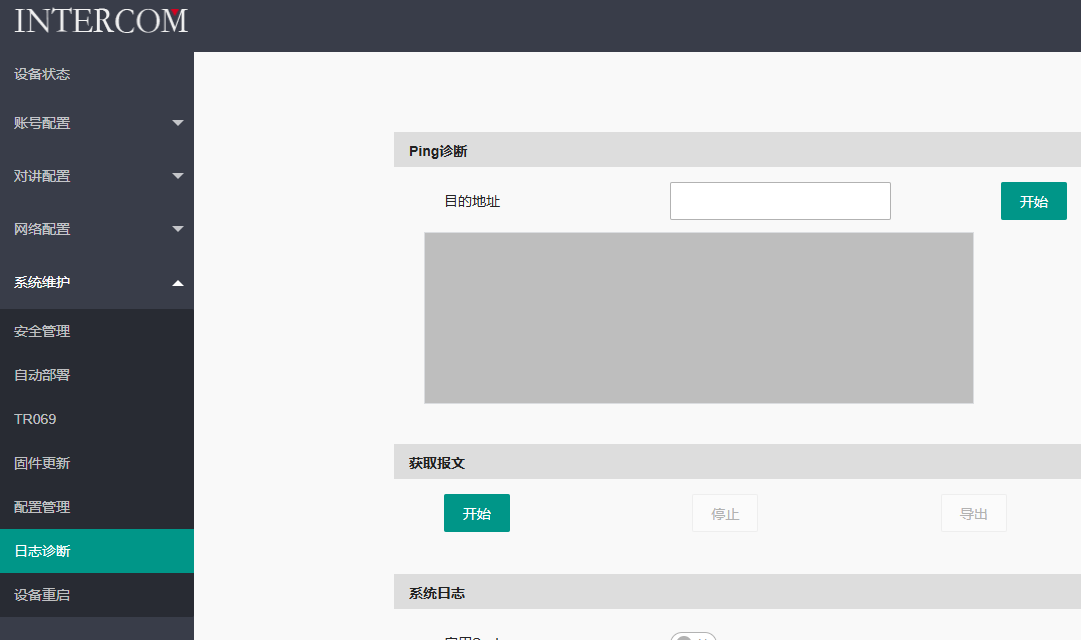Image resolution: width=1081 pixels, height=640 pixels.
Task: Collapse the 系统维护 menu arrow
Action: click(x=178, y=283)
